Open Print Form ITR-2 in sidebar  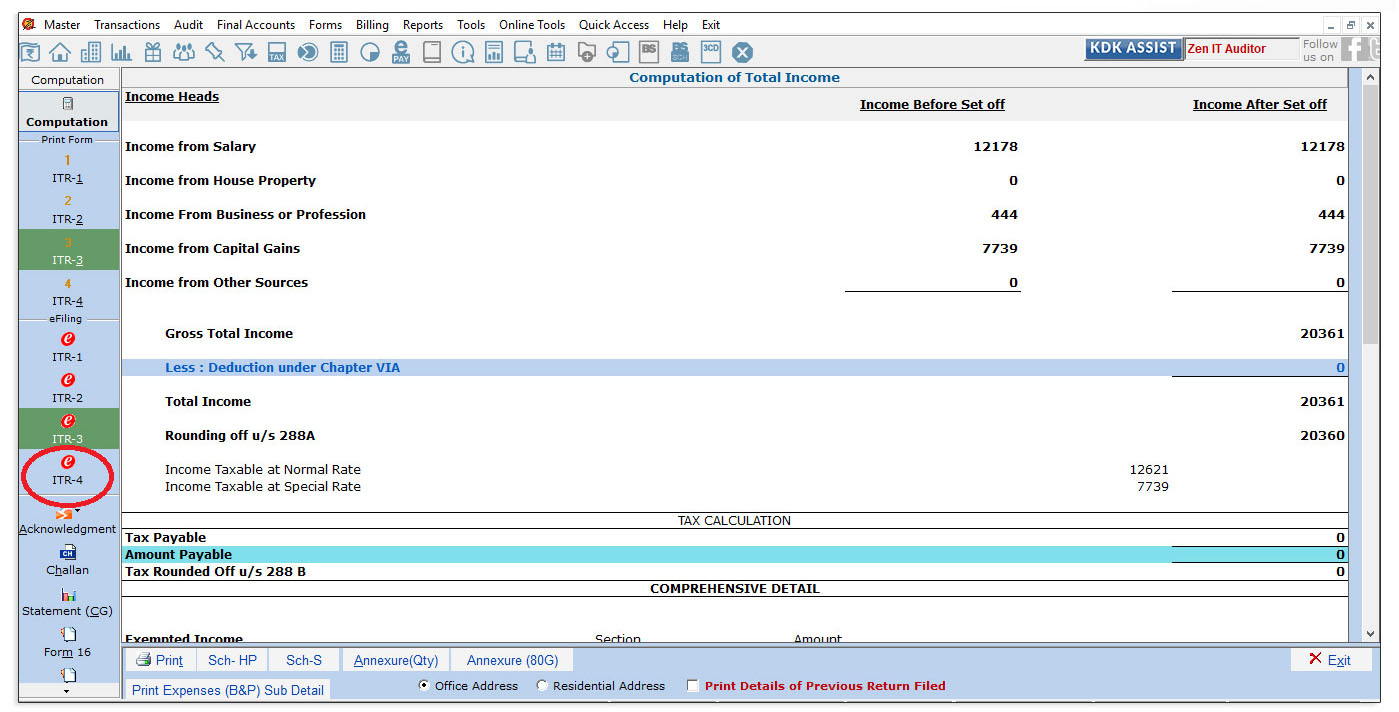coord(68,210)
